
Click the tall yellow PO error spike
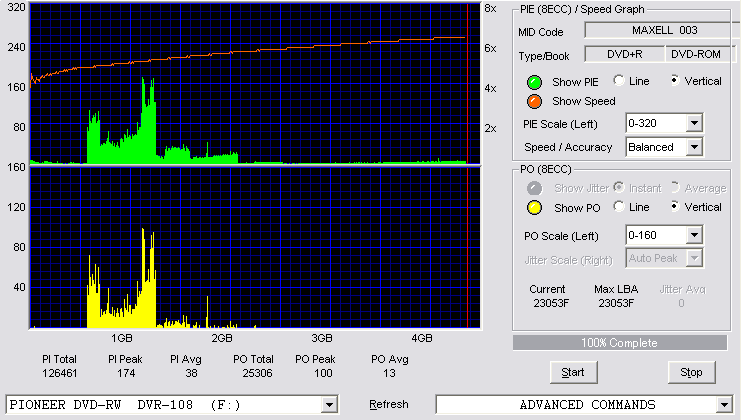[x=143, y=278]
